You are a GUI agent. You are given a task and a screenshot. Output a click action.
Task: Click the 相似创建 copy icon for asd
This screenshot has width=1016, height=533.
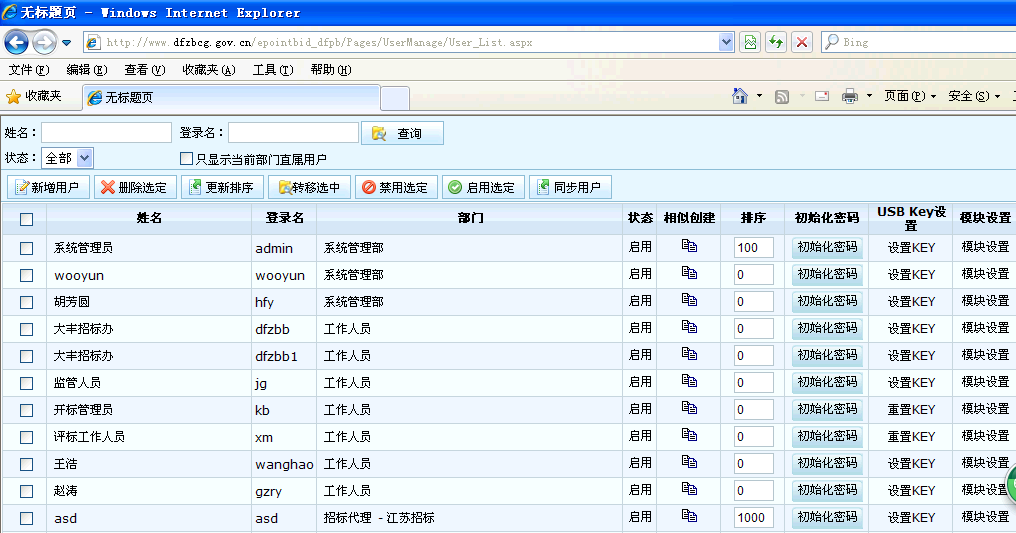[x=689, y=516]
